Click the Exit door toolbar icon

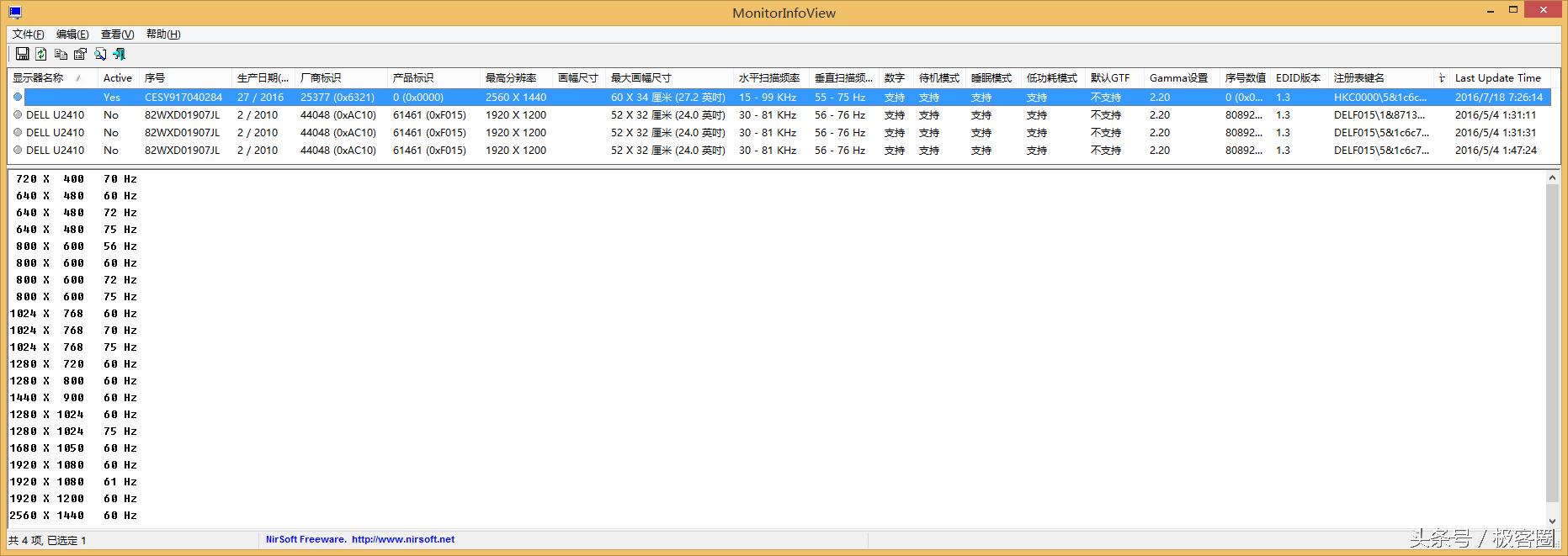[x=120, y=54]
